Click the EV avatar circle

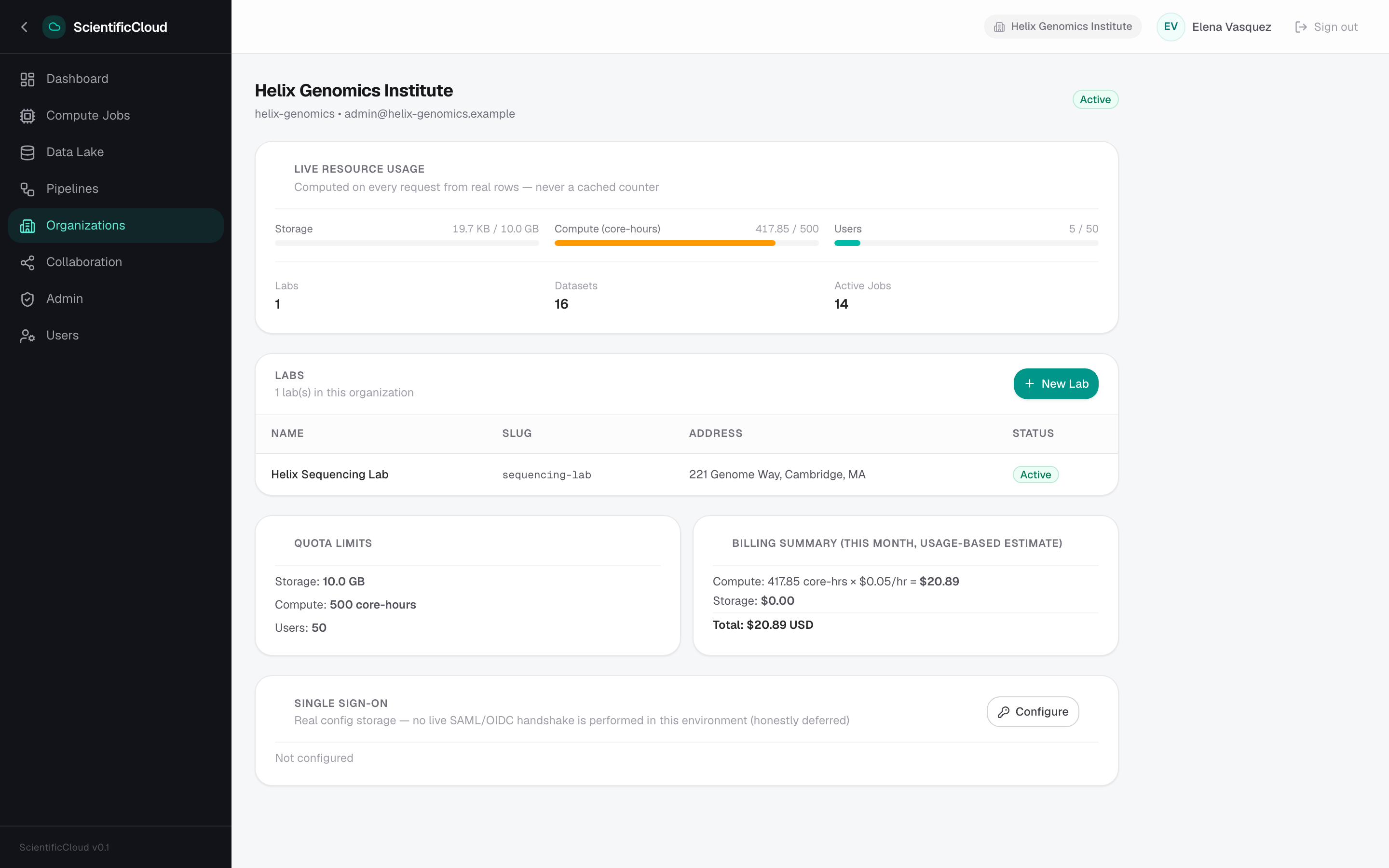pos(1171,27)
